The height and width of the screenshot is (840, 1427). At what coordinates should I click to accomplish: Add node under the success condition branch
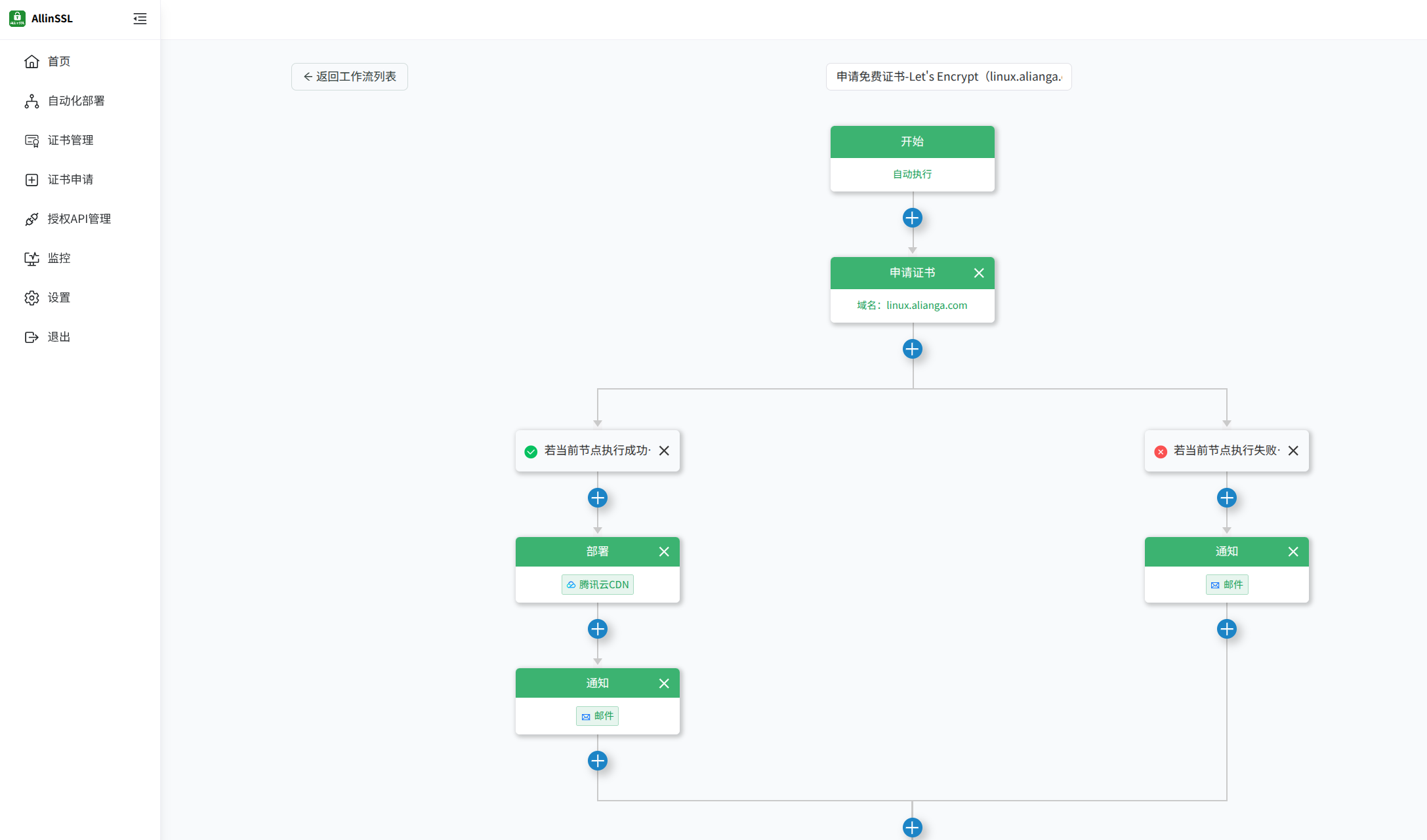coord(597,498)
